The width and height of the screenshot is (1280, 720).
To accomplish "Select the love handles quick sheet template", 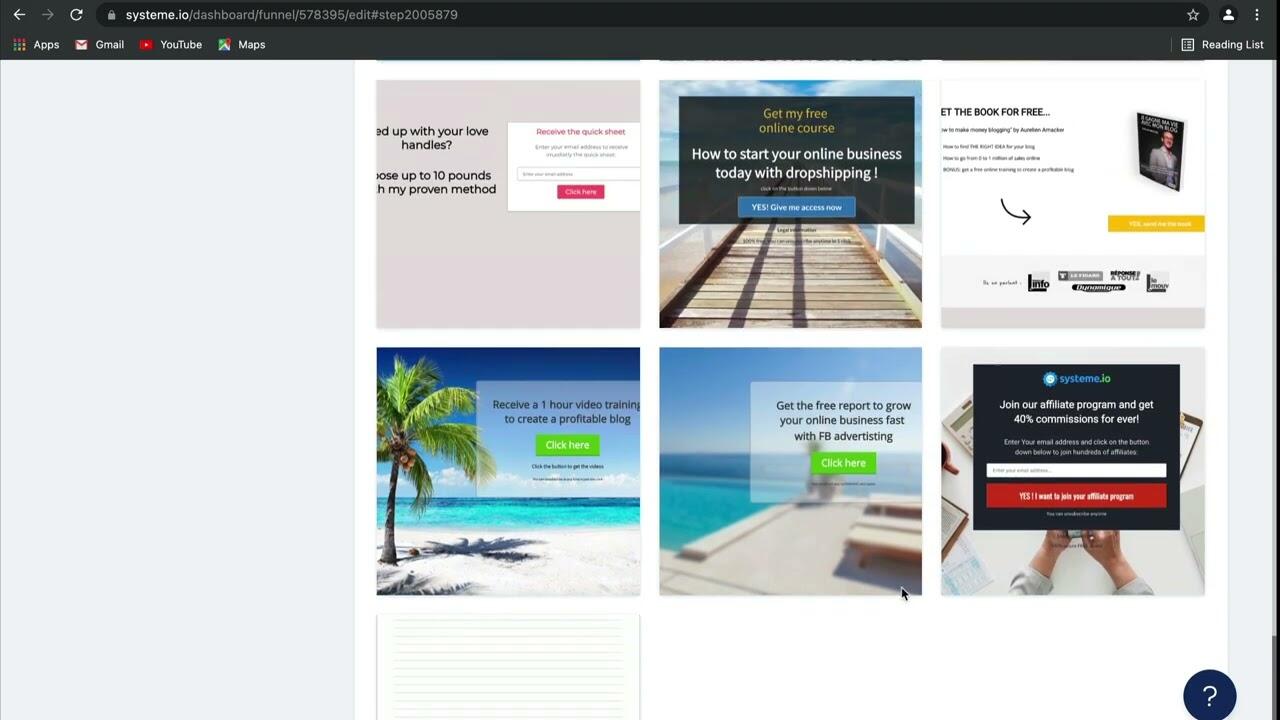I will tap(508, 204).
